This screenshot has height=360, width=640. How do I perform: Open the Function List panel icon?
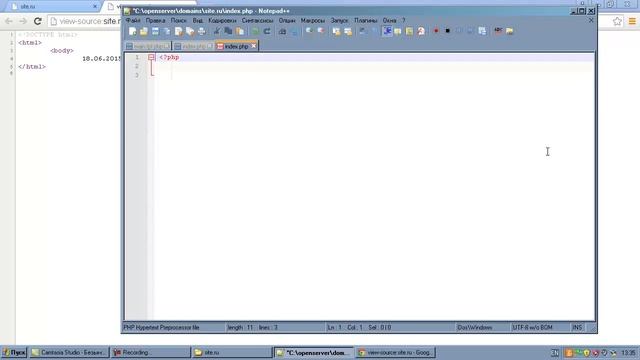[421, 31]
